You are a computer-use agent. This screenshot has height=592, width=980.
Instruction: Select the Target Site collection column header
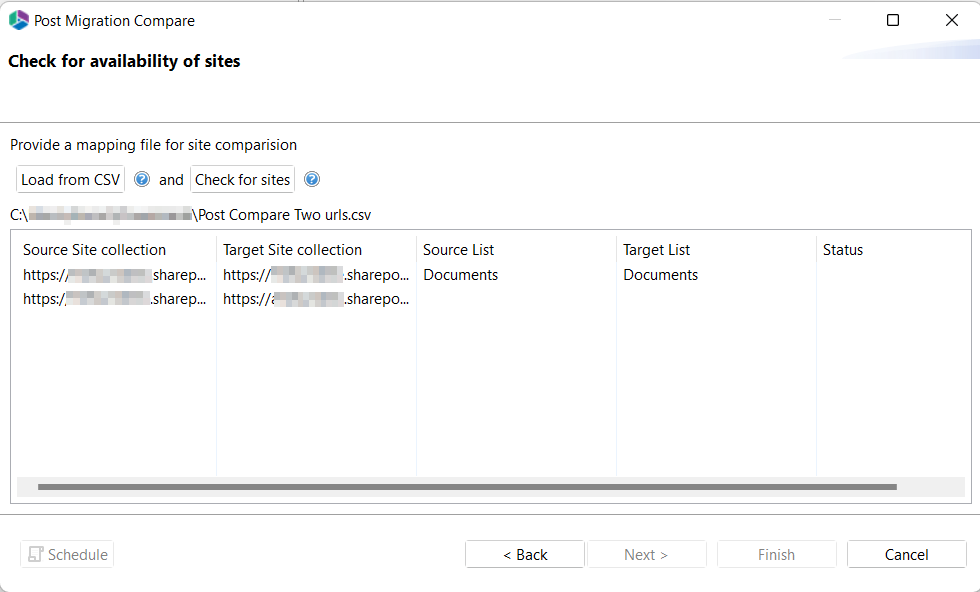292,249
